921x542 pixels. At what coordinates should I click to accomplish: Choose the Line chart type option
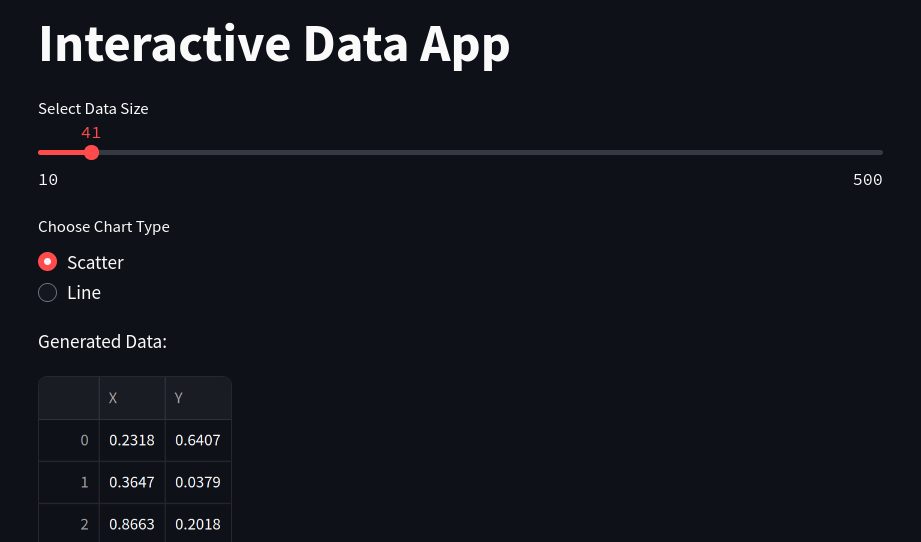47,293
